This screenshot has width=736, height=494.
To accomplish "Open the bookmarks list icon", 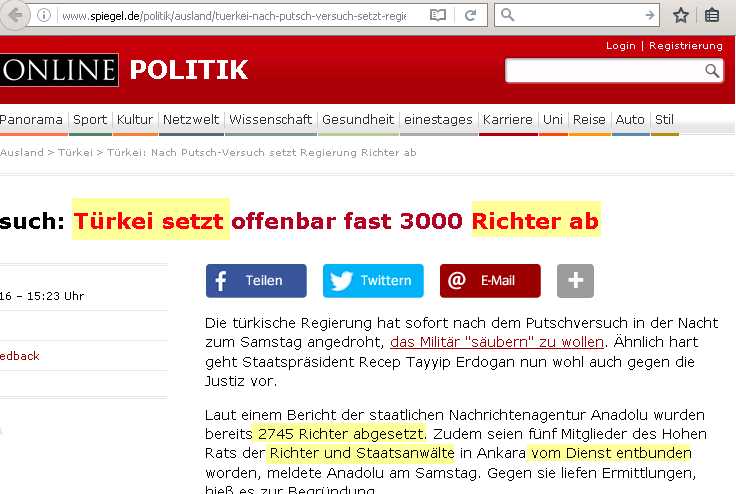I will [x=712, y=16].
